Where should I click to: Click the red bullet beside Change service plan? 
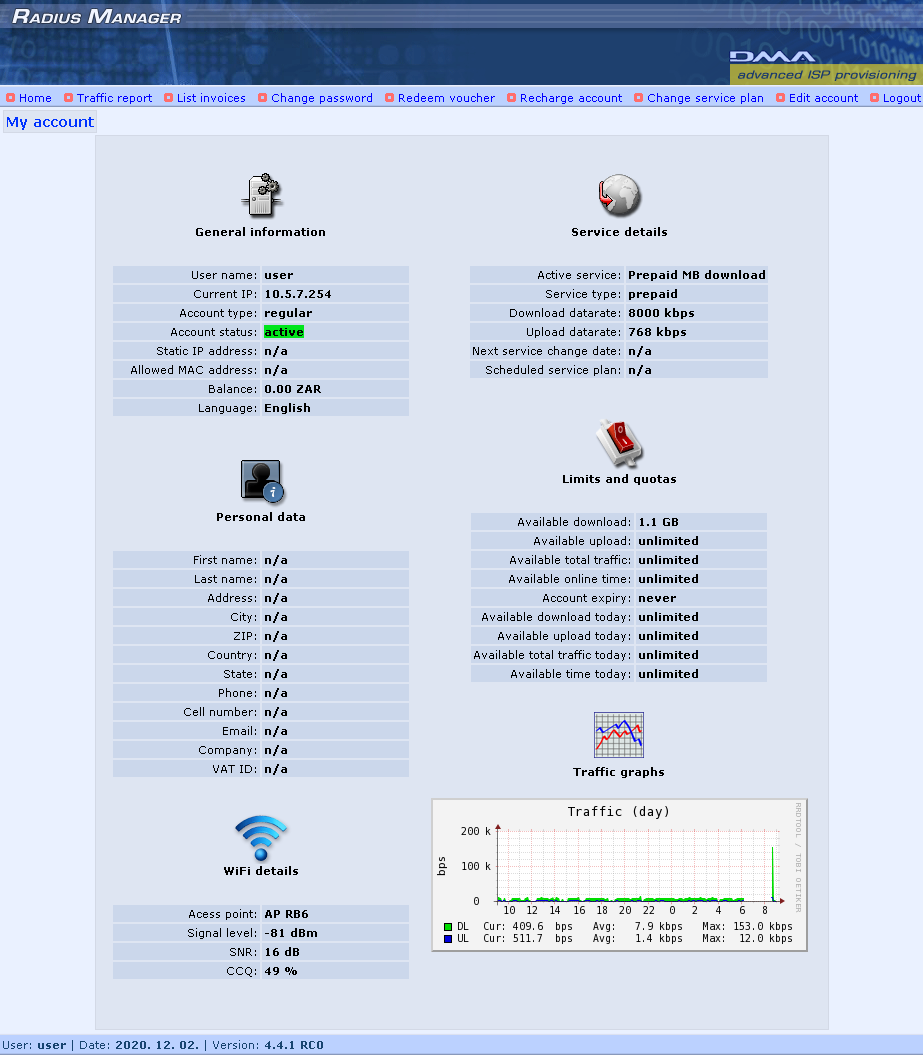[x=638, y=98]
